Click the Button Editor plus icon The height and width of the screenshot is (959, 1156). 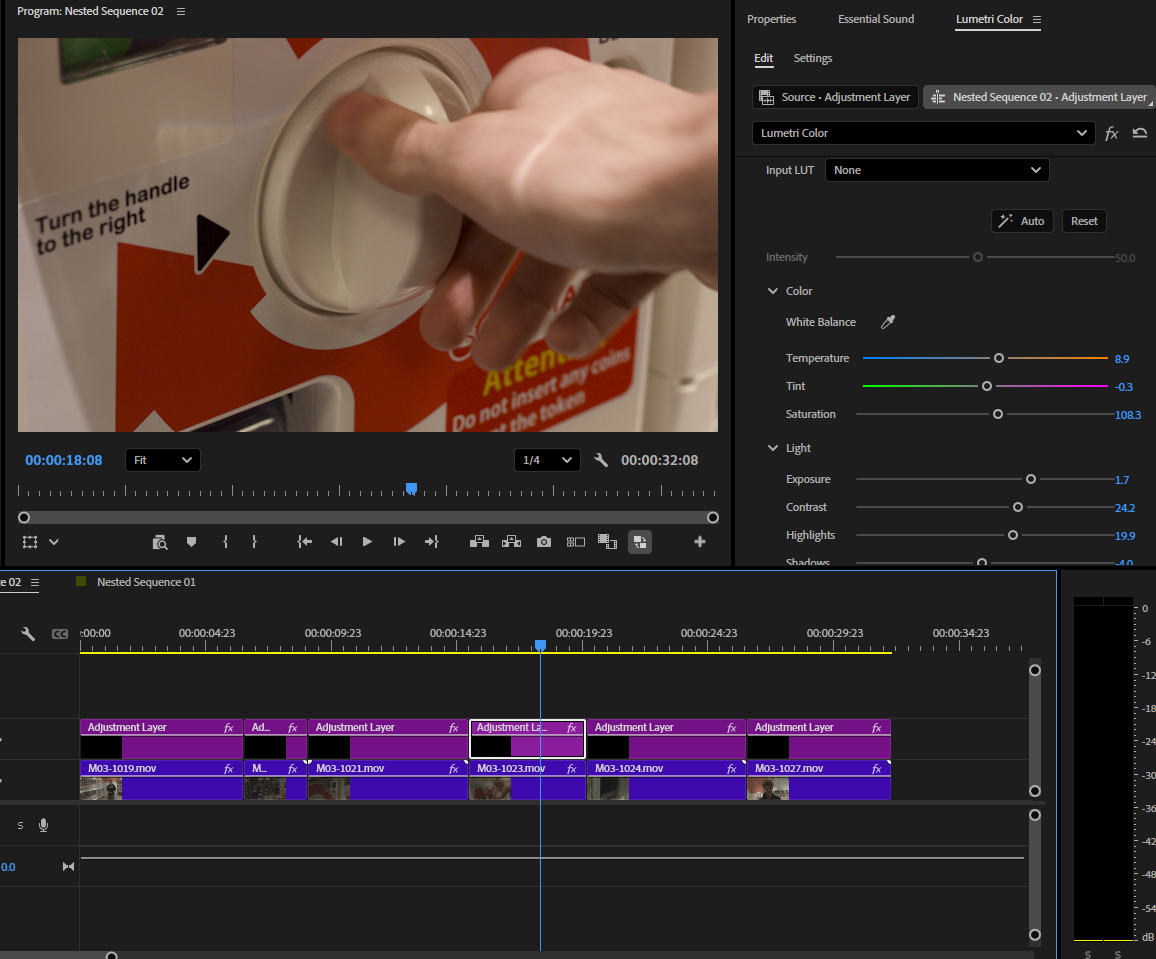pyautogui.click(x=700, y=542)
